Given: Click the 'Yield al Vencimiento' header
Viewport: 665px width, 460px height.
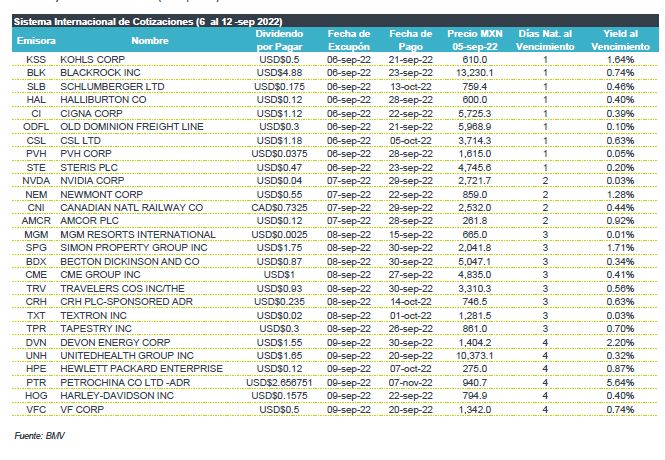Looking at the screenshot, I should (x=620, y=40).
